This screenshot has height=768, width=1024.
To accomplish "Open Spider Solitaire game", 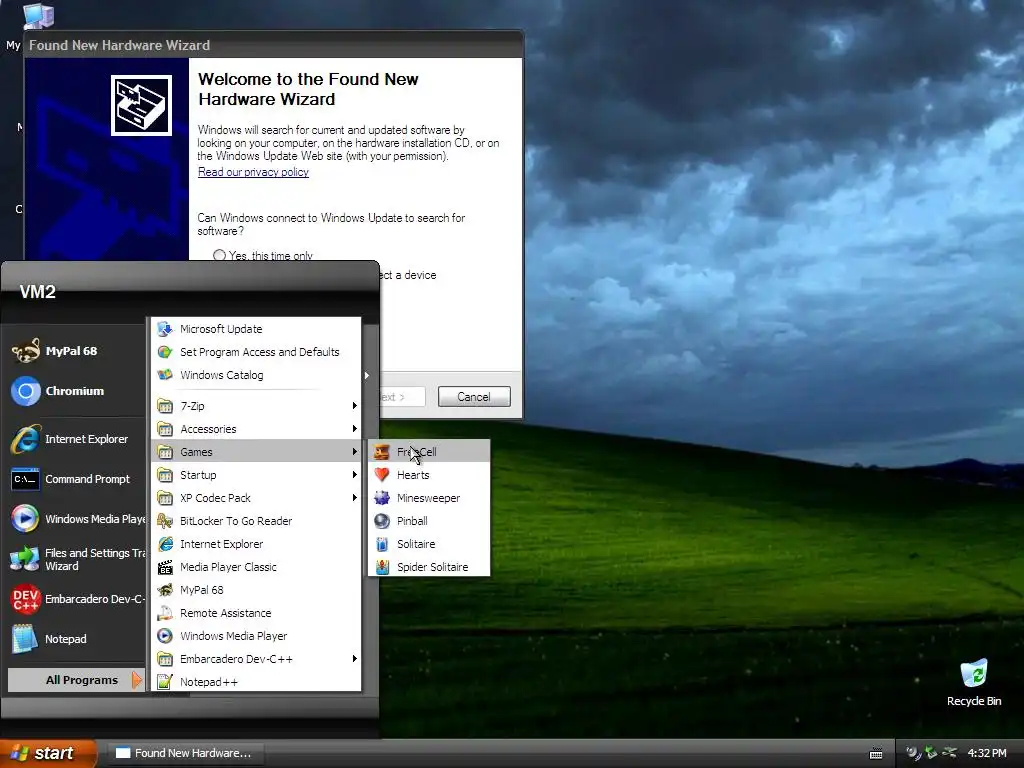I will coord(429,567).
